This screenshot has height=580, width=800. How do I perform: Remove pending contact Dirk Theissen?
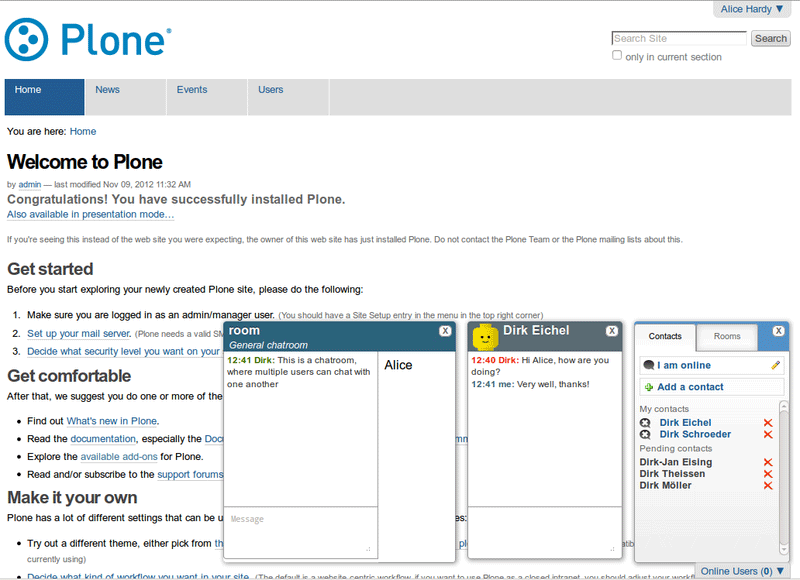point(768,474)
